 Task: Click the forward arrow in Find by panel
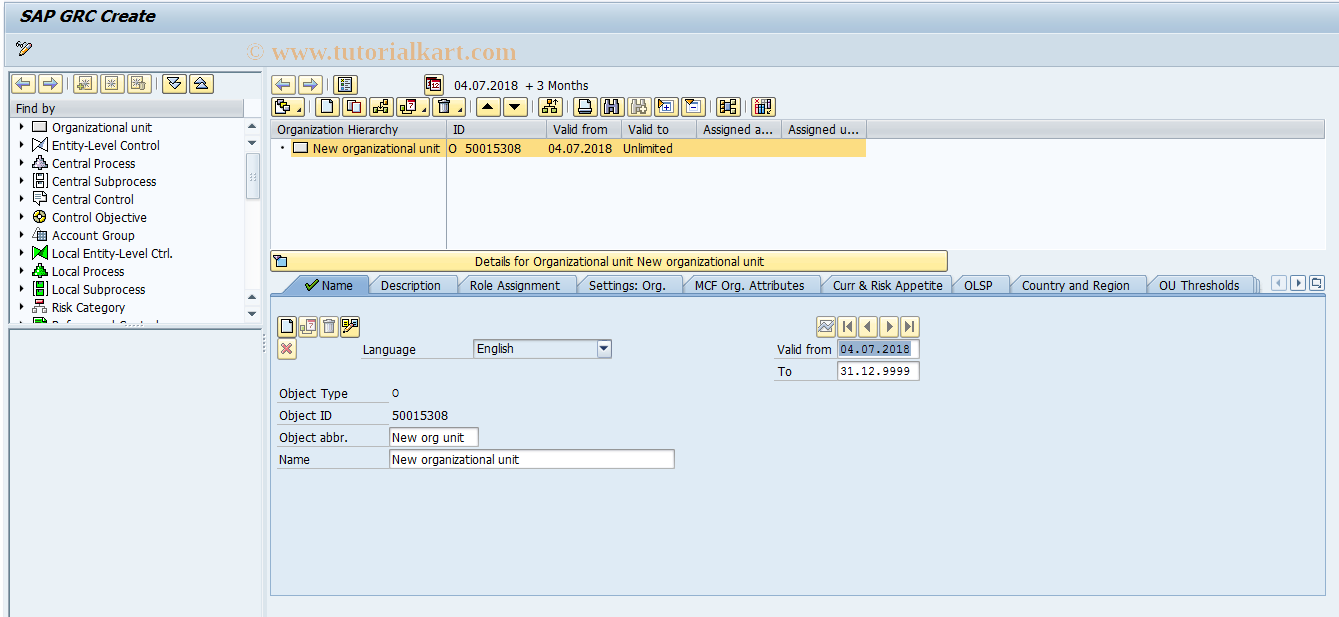50,84
